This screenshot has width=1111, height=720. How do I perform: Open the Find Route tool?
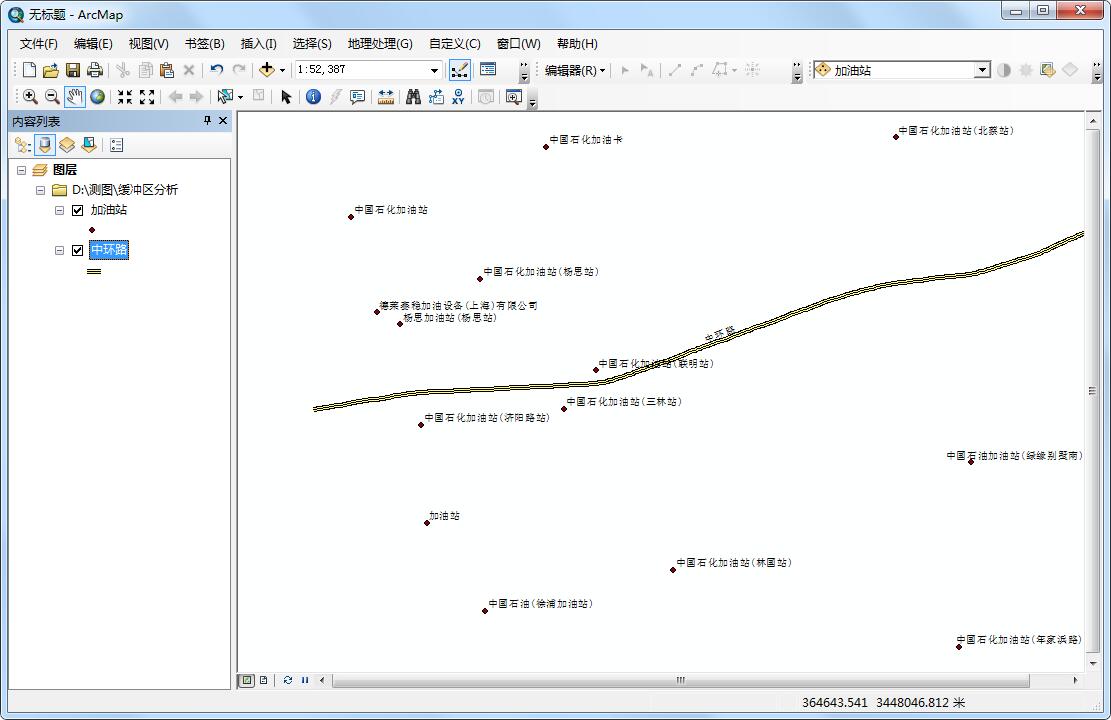pyautogui.click(x=436, y=96)
